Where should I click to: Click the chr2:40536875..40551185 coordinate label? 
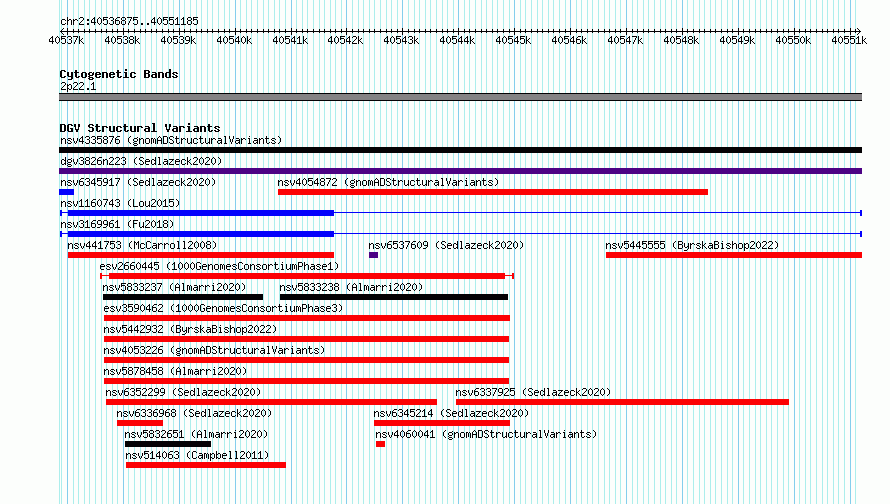(129, 22)
